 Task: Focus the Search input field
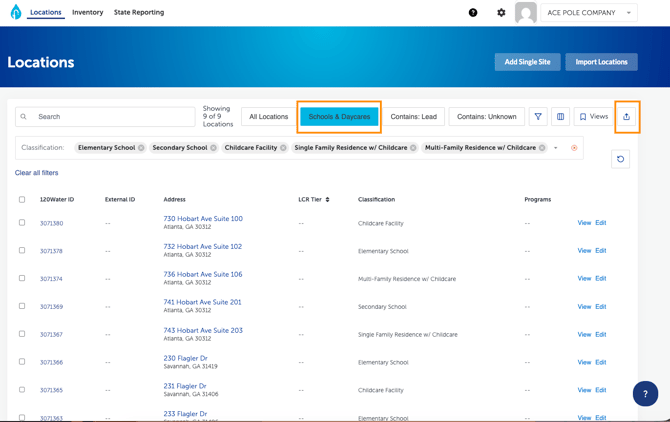[105, 117]
